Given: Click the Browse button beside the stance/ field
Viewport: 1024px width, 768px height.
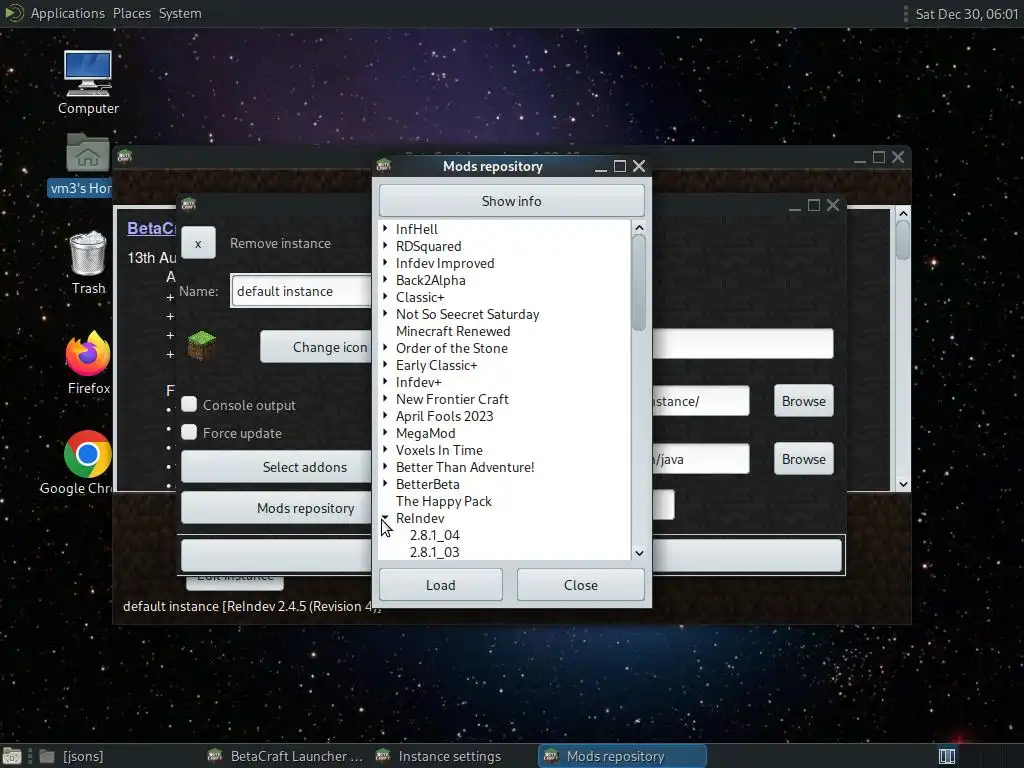Looking at the screenshot, I should coord(803,401).
